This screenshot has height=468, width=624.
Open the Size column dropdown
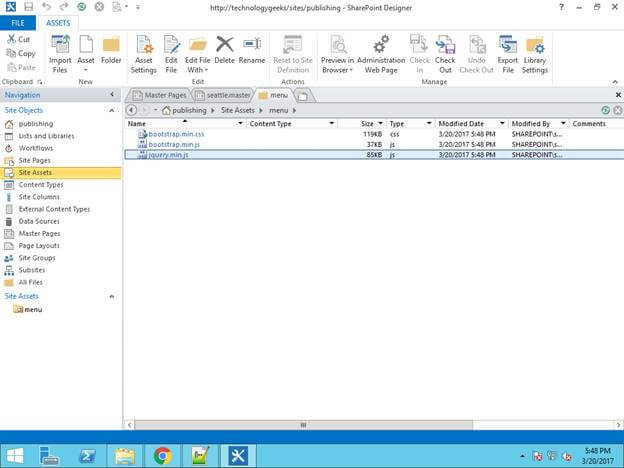[380, 123]
